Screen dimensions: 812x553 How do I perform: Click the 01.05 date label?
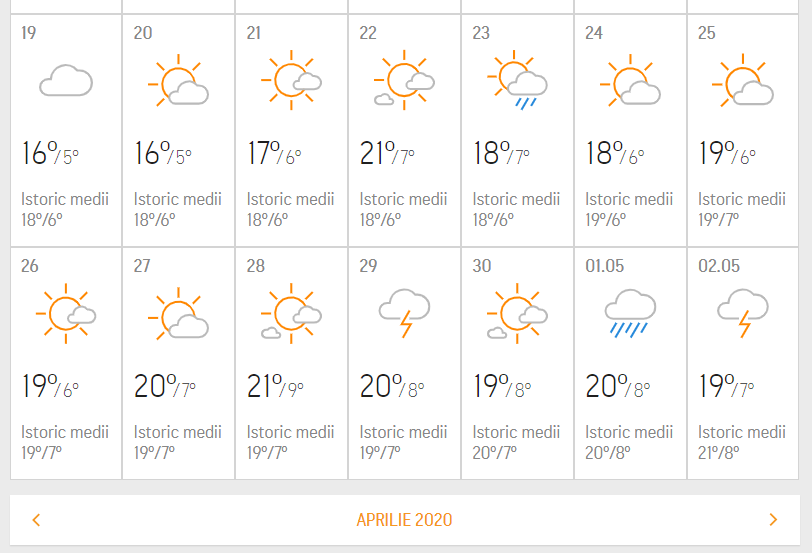click(604, 266)
